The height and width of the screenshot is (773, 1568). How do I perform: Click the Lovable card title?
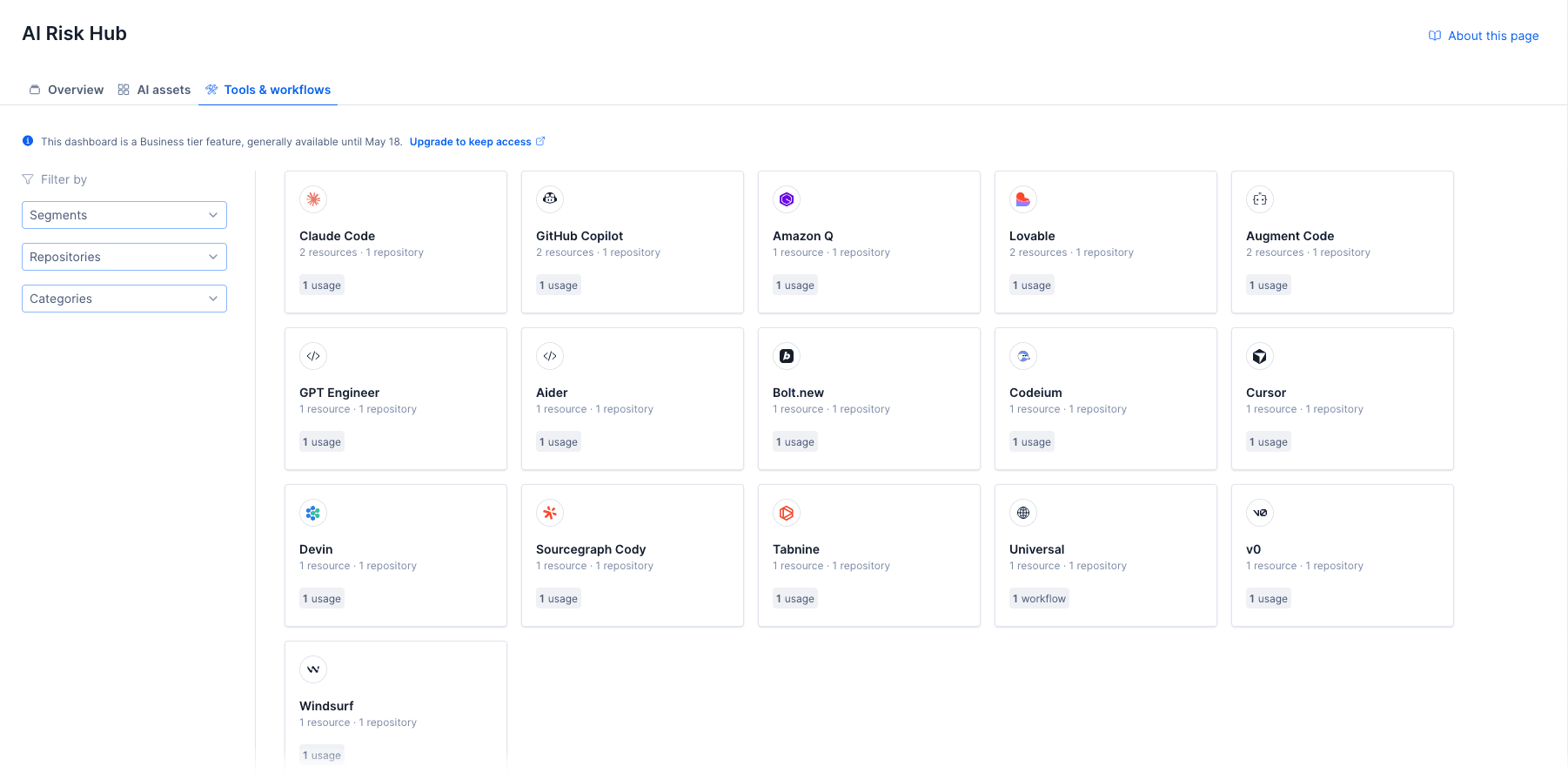pyautogui.click(x=1032, y=236)
